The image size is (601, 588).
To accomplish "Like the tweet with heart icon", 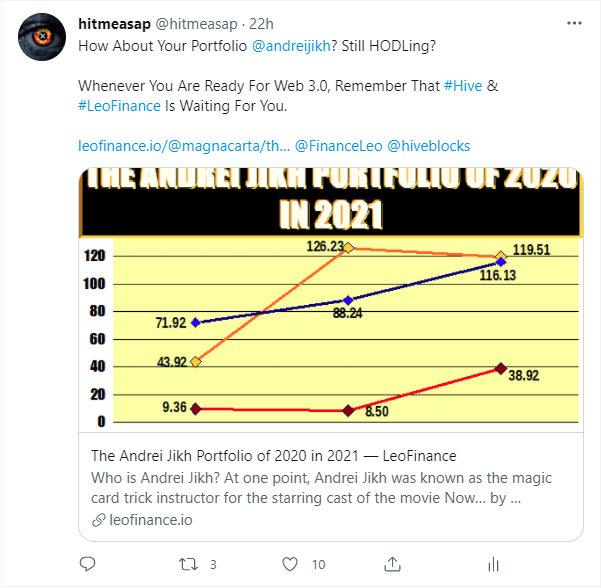I will (x=290, y=564).
